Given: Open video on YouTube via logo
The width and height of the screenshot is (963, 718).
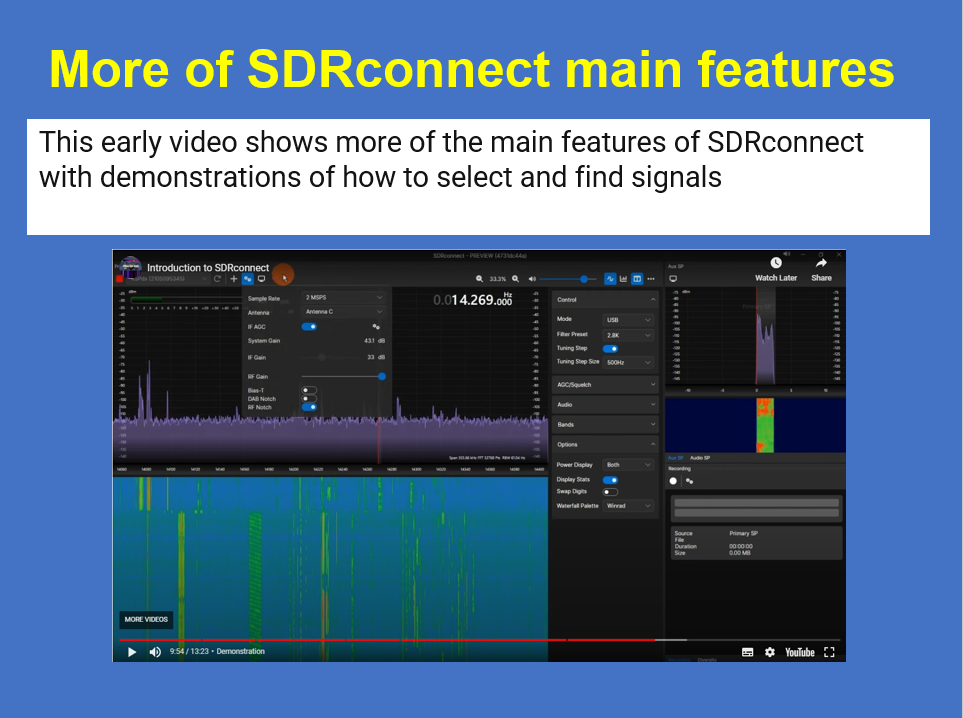Looking at the screenshot, I should [x=800, y=652].
